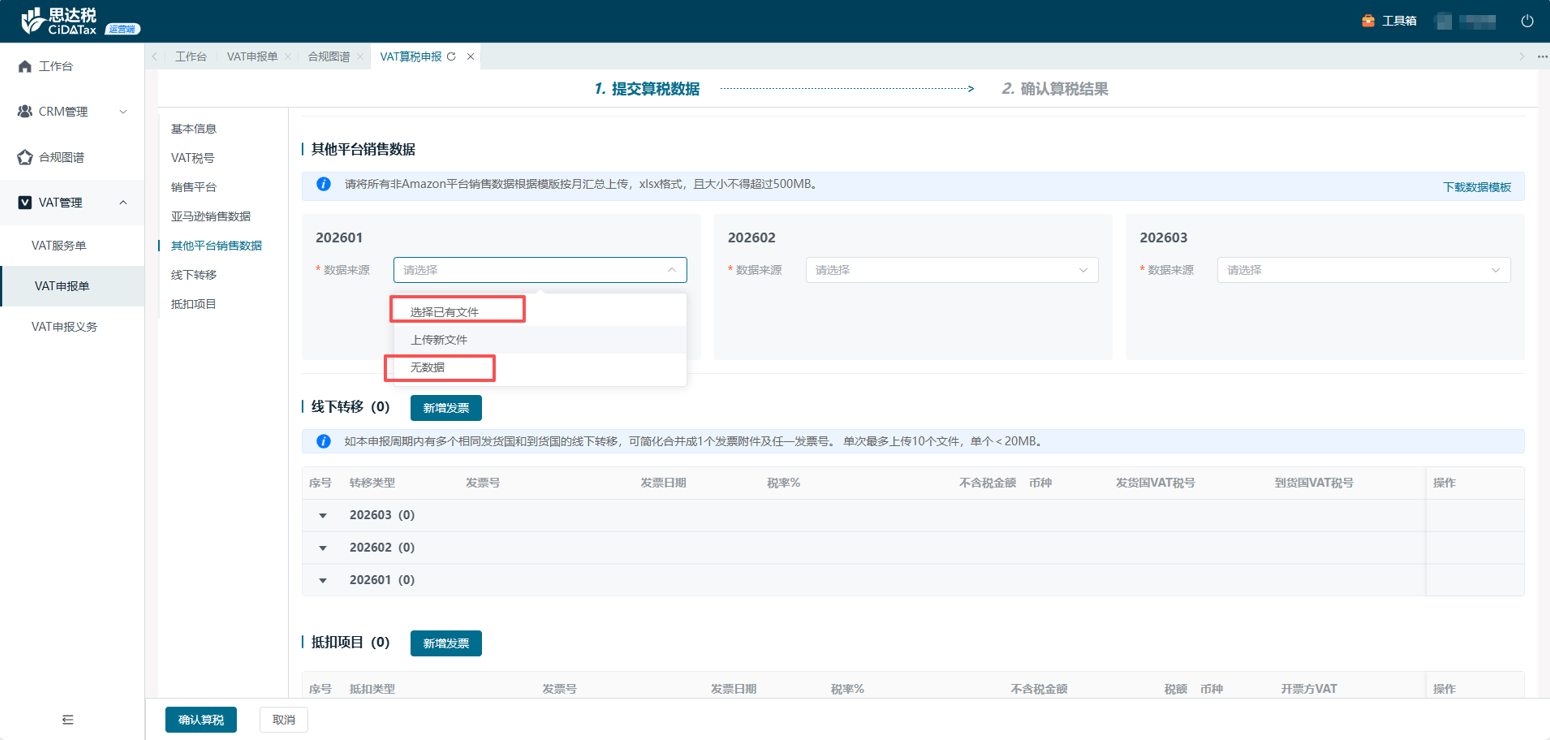Click the 工作台 home icon in sidebar
Viewport: 1550px width, 740px height.
[x=25, y=66]
